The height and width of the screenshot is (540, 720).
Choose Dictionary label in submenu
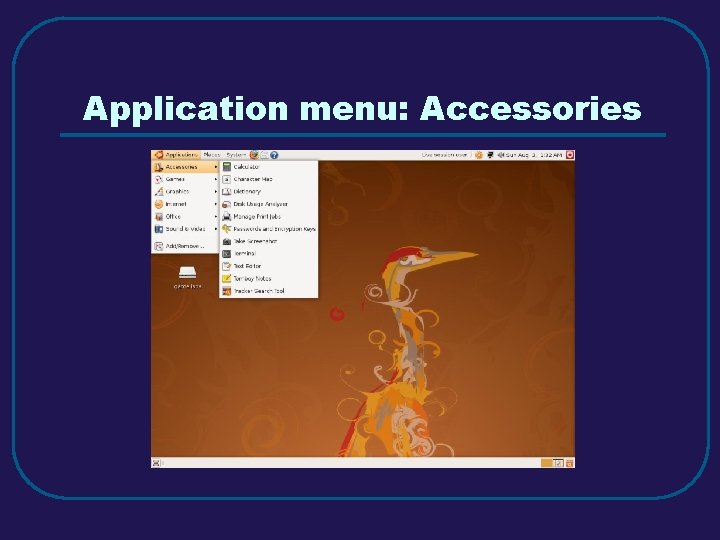247,191
